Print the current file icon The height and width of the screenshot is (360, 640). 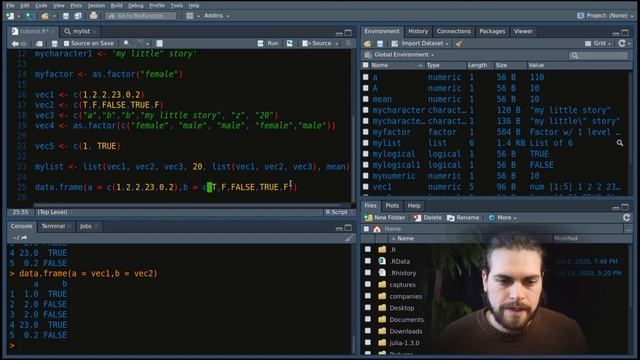click(93, 16)
